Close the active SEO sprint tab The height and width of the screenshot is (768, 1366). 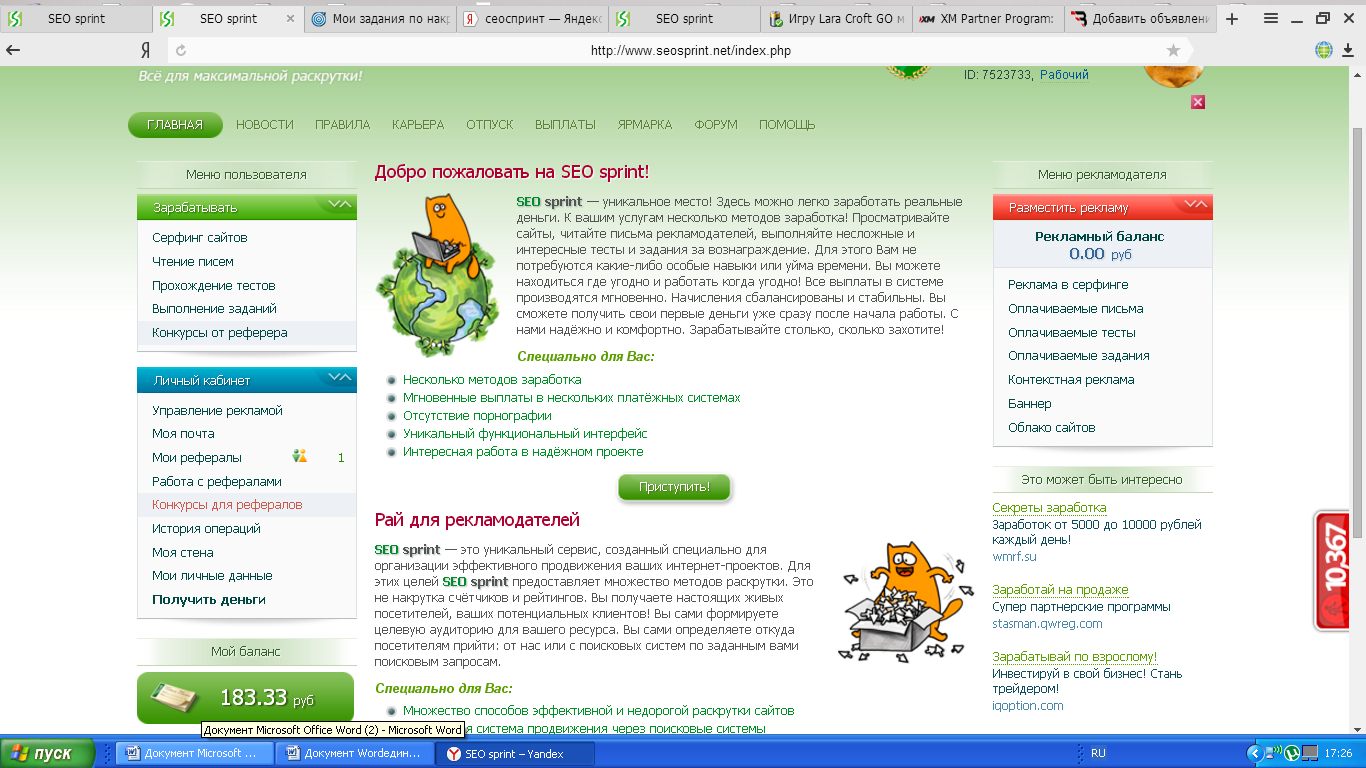(291, 18)
